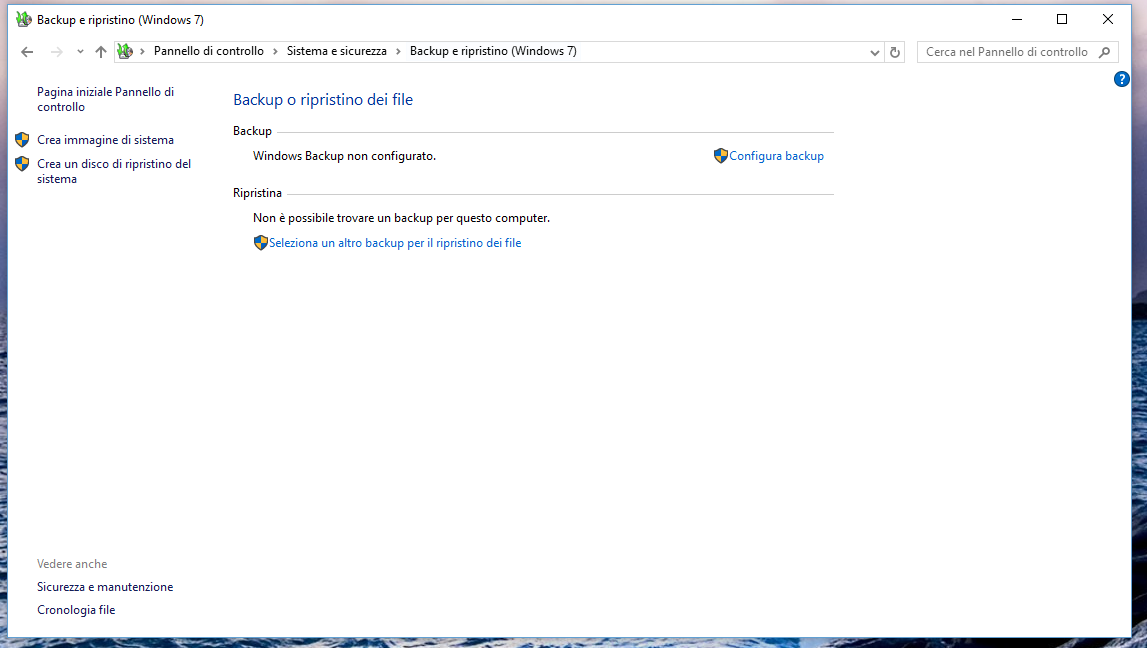This screenshot has height=648, width=1147.
Task: Expand chevron after Pannello di controllo breadcrumb
Action: [276, 51]
